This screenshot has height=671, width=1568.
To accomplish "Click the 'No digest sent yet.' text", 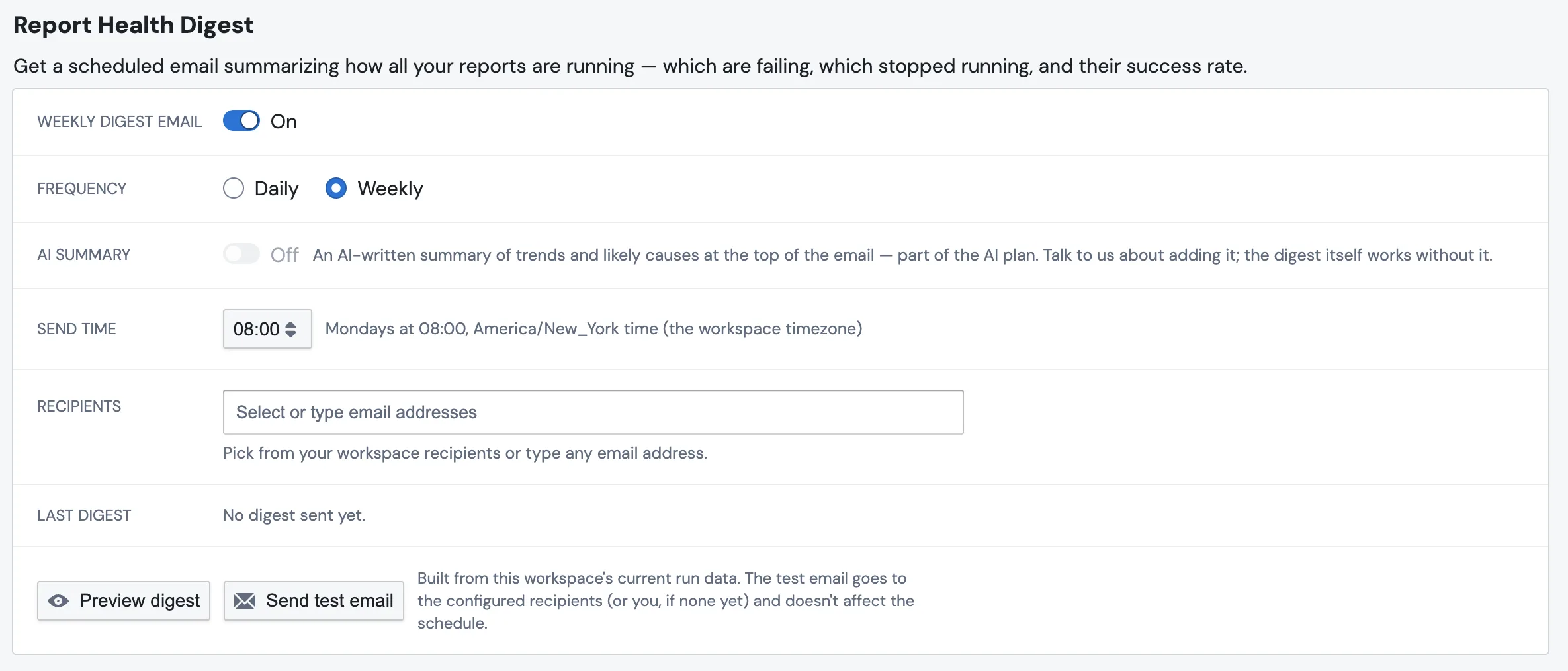I will pos(294,515).
